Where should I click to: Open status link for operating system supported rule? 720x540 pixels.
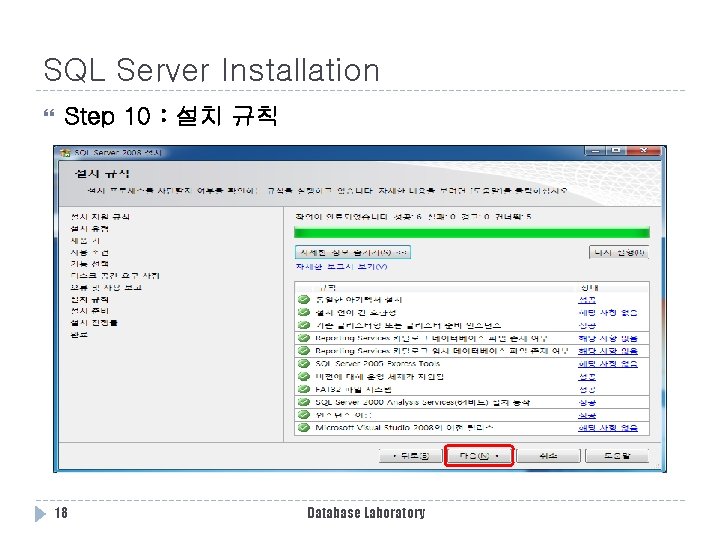point(587,377)
